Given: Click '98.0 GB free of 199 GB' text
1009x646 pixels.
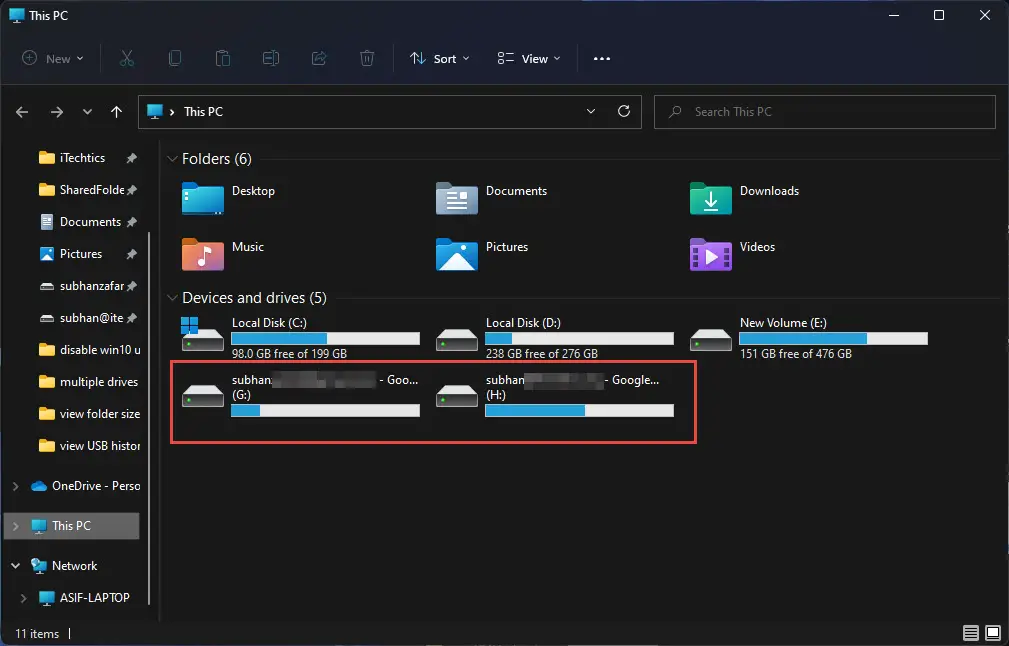Looking at the screenshot, I should pos(289,354).
